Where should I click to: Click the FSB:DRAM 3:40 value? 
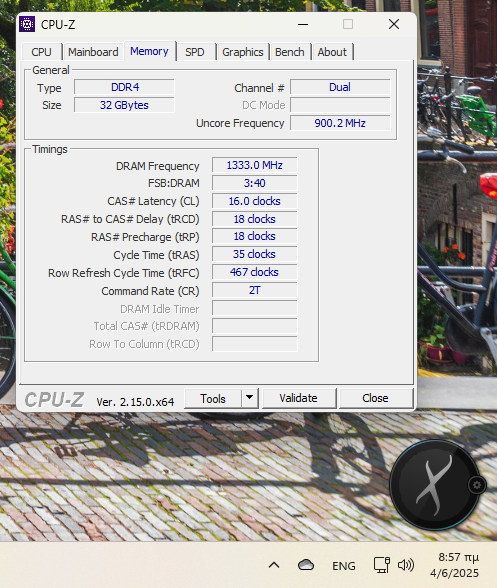pyautogui.click(x=255, y=183)
